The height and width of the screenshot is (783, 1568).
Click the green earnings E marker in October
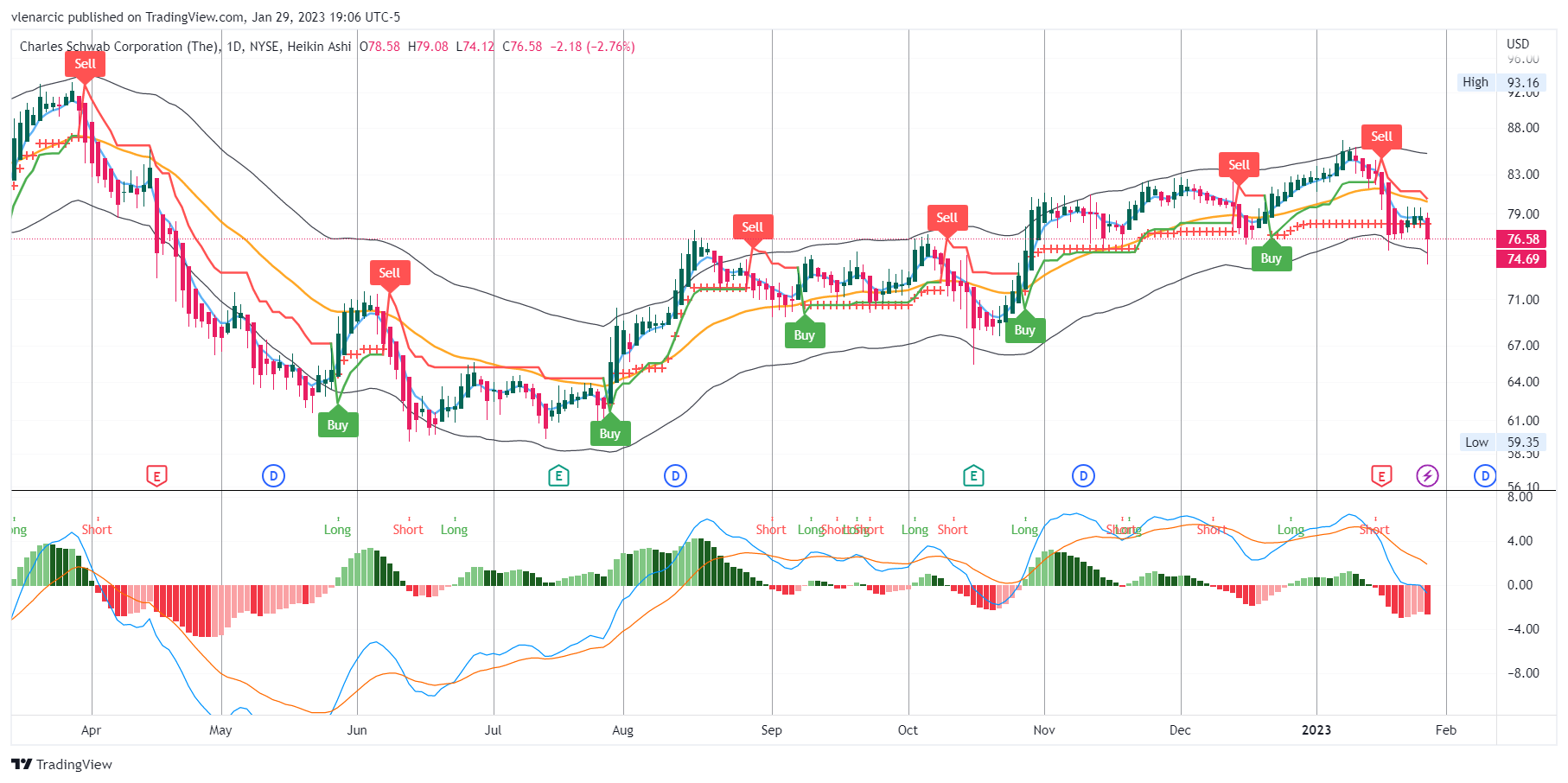[973, 475]
